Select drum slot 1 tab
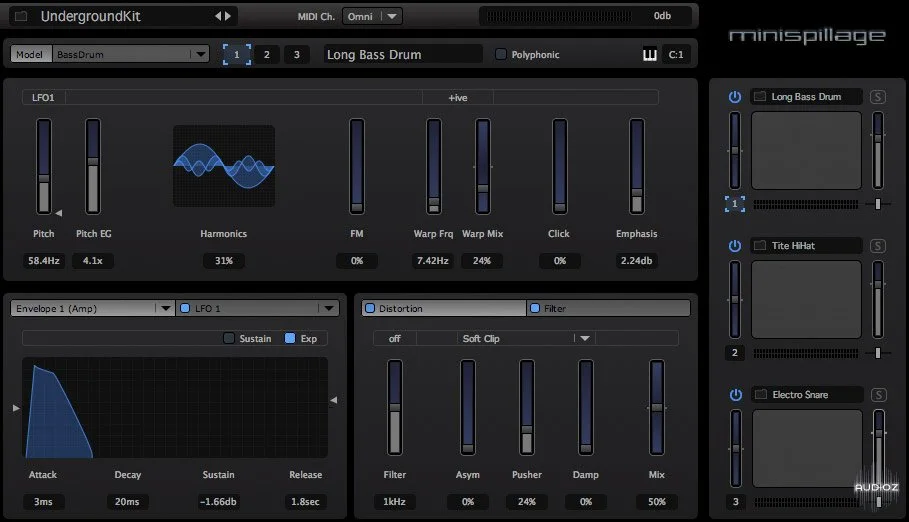The image size is (909, 522). [237, 55]
